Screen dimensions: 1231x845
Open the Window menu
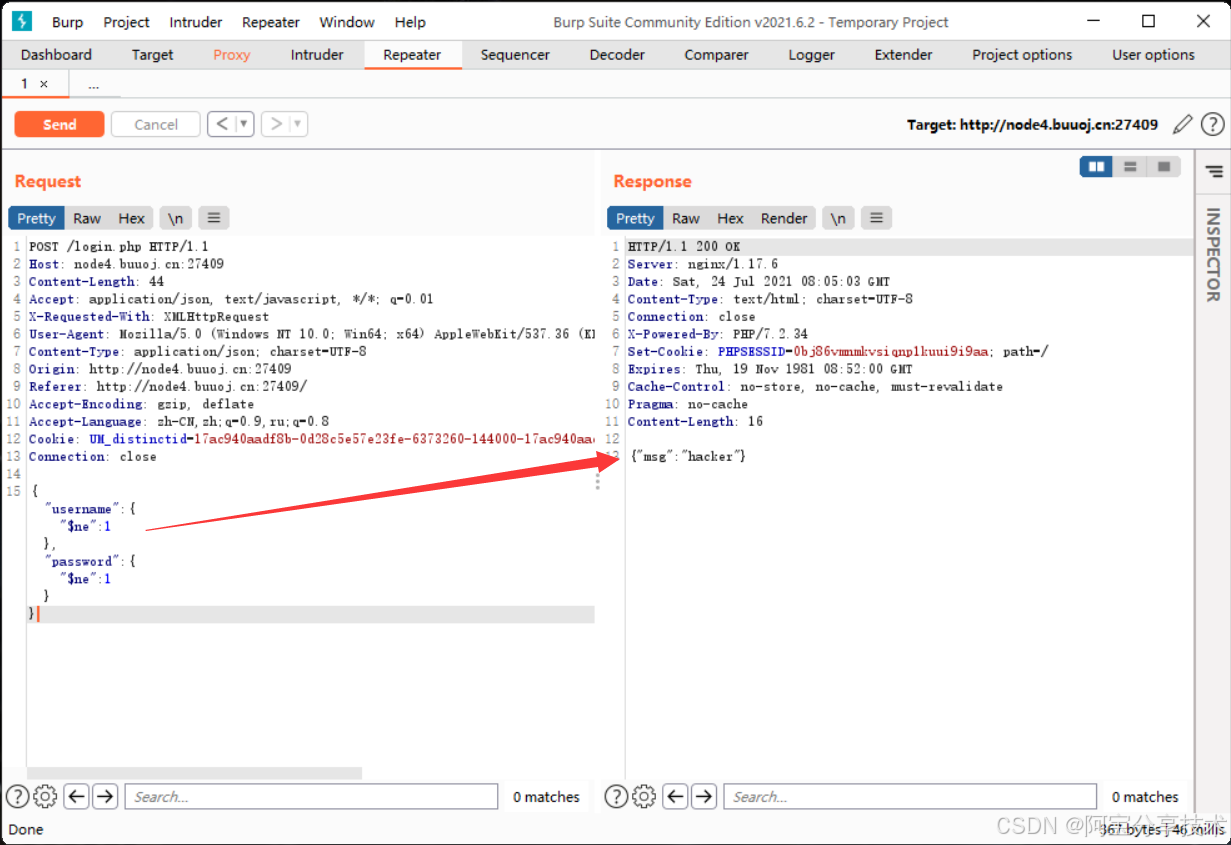pos(347,22)
